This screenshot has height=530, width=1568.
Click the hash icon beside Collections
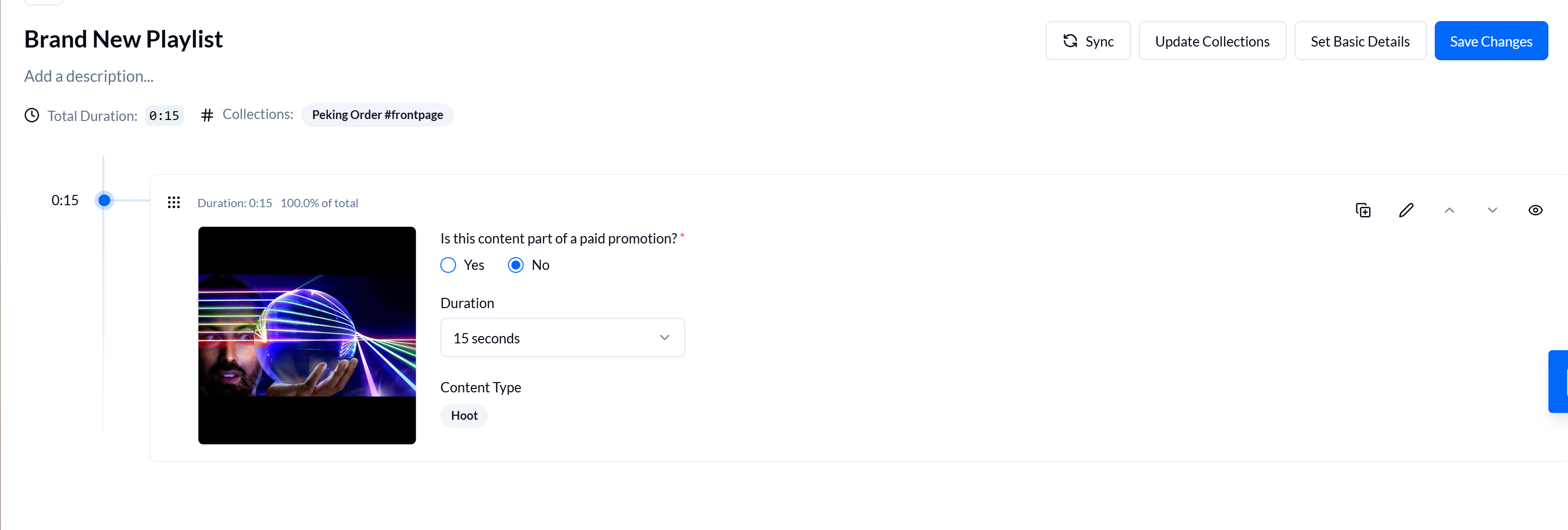[x=207, y=115]
